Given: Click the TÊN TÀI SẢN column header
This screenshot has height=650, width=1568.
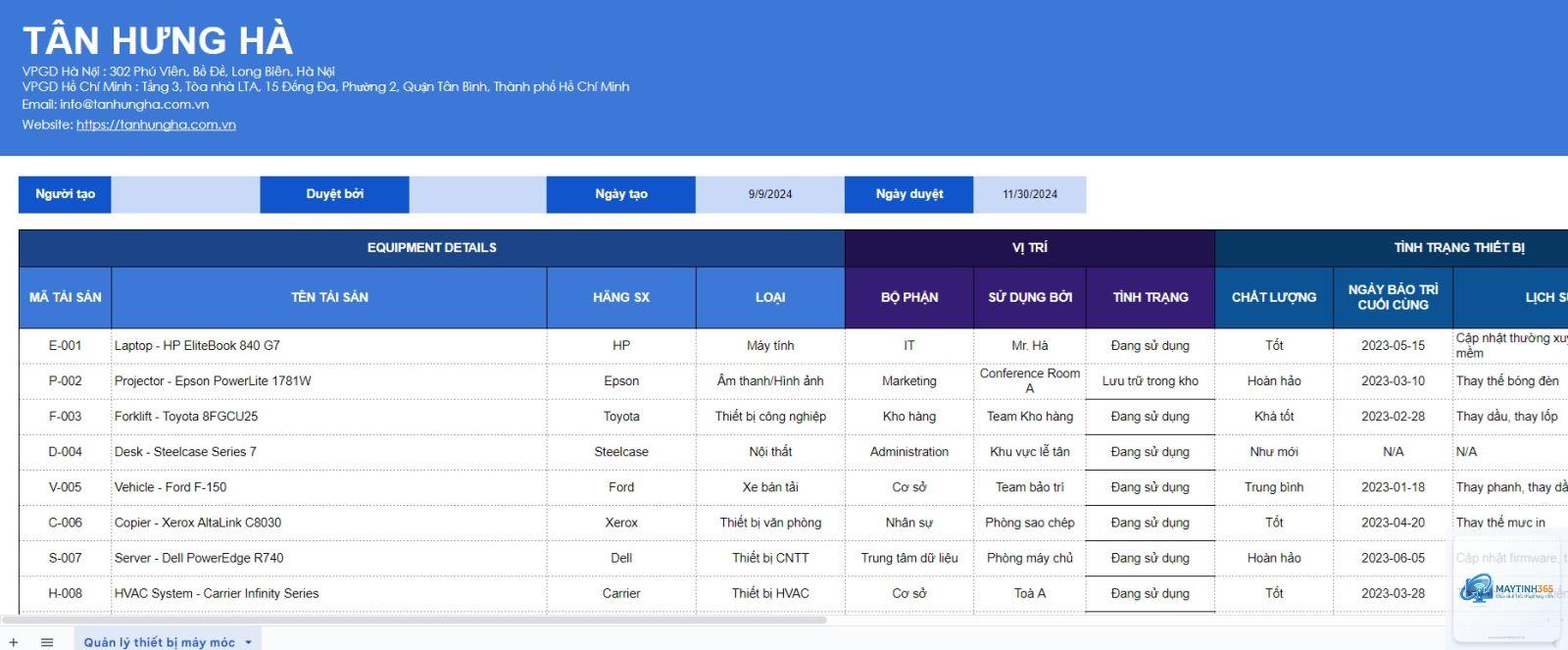Looking at the screenshot, I should 329,297.
